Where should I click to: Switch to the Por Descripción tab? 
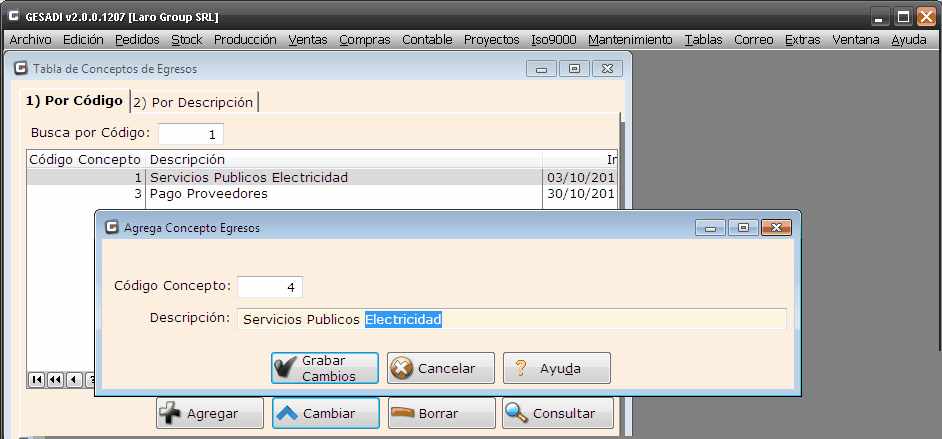(x=193, y=102)
